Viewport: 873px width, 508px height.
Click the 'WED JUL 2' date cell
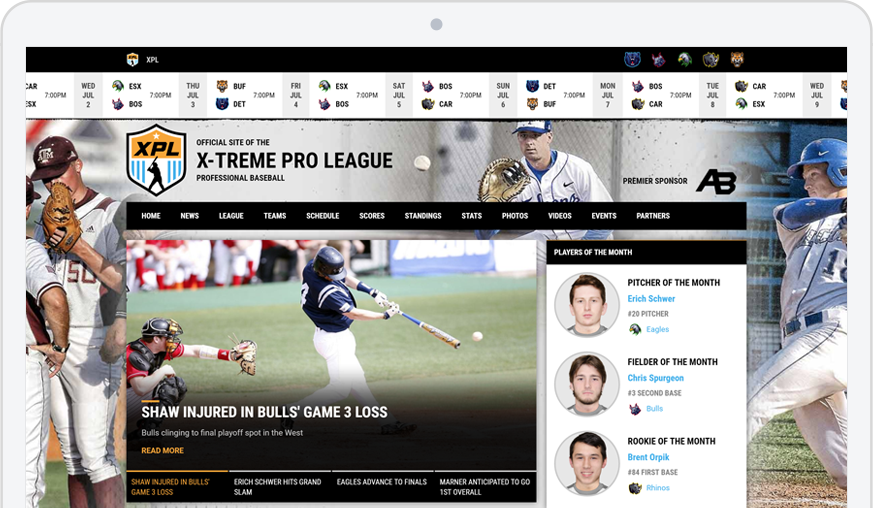[88, 95]
